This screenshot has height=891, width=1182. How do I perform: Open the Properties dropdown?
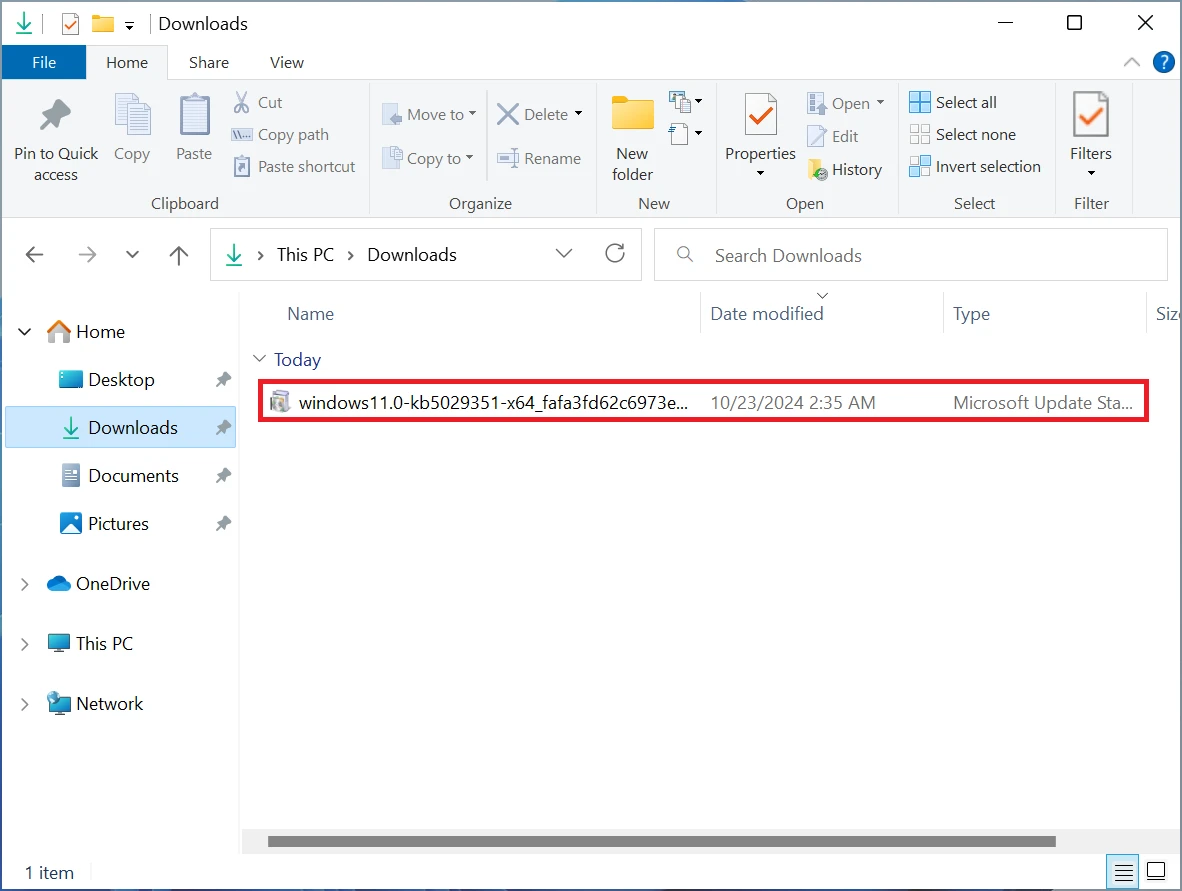coord(761,173)
